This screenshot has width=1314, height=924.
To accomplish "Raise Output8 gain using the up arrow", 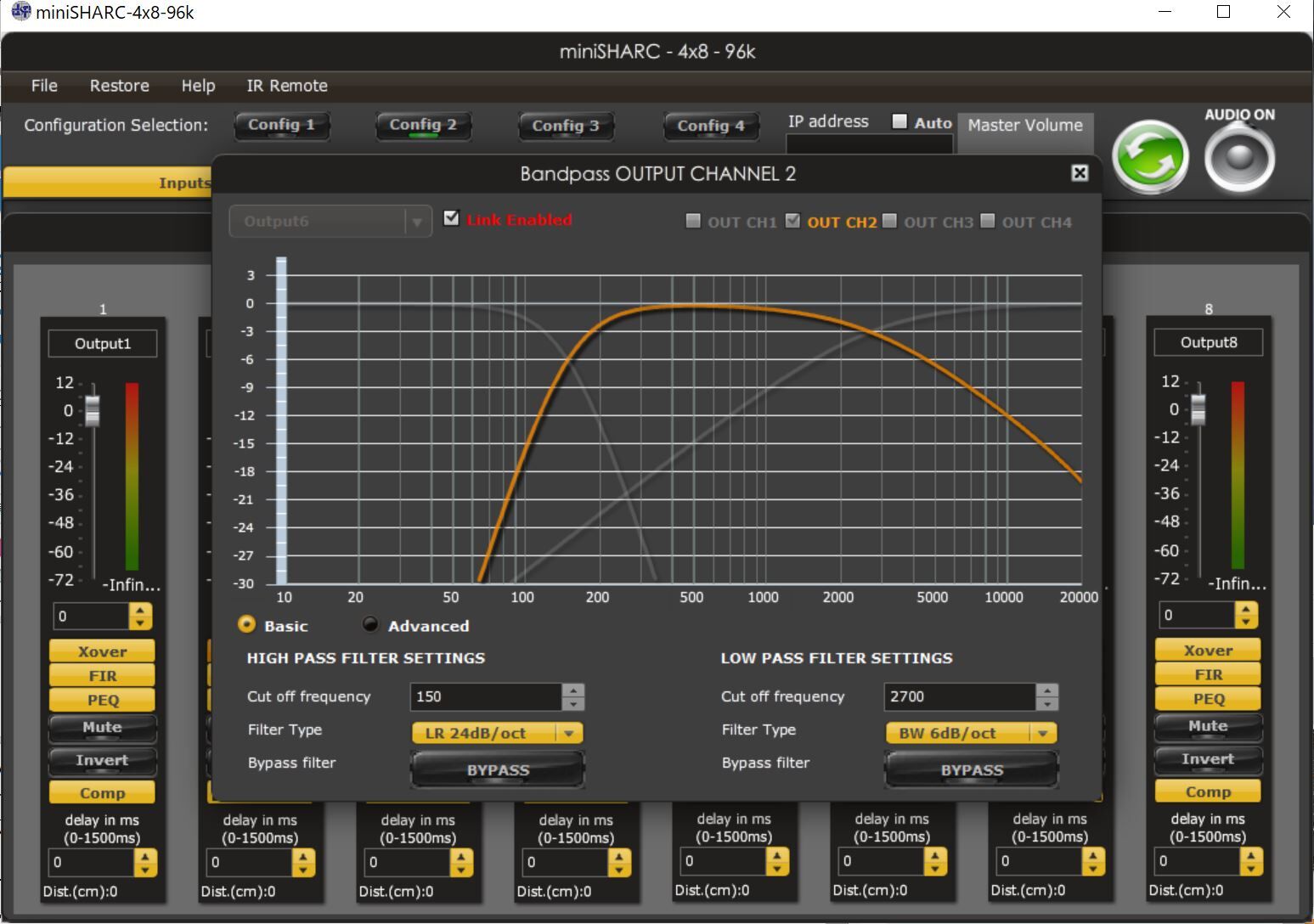I will point(1246,608).
